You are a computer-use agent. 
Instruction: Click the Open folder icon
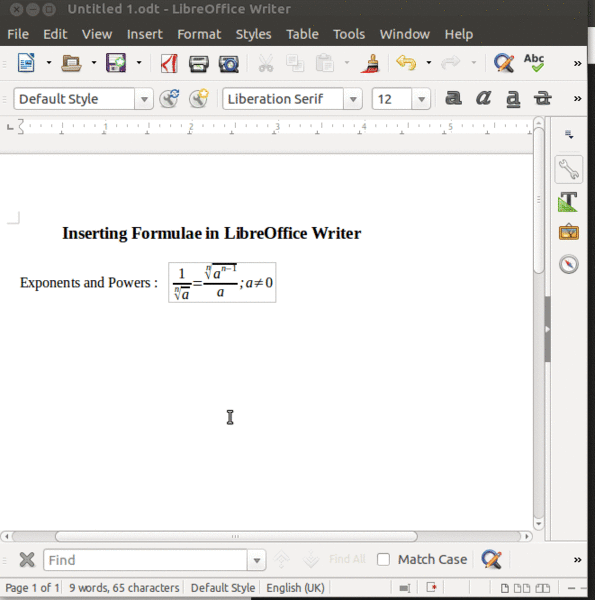coord(71,63)
